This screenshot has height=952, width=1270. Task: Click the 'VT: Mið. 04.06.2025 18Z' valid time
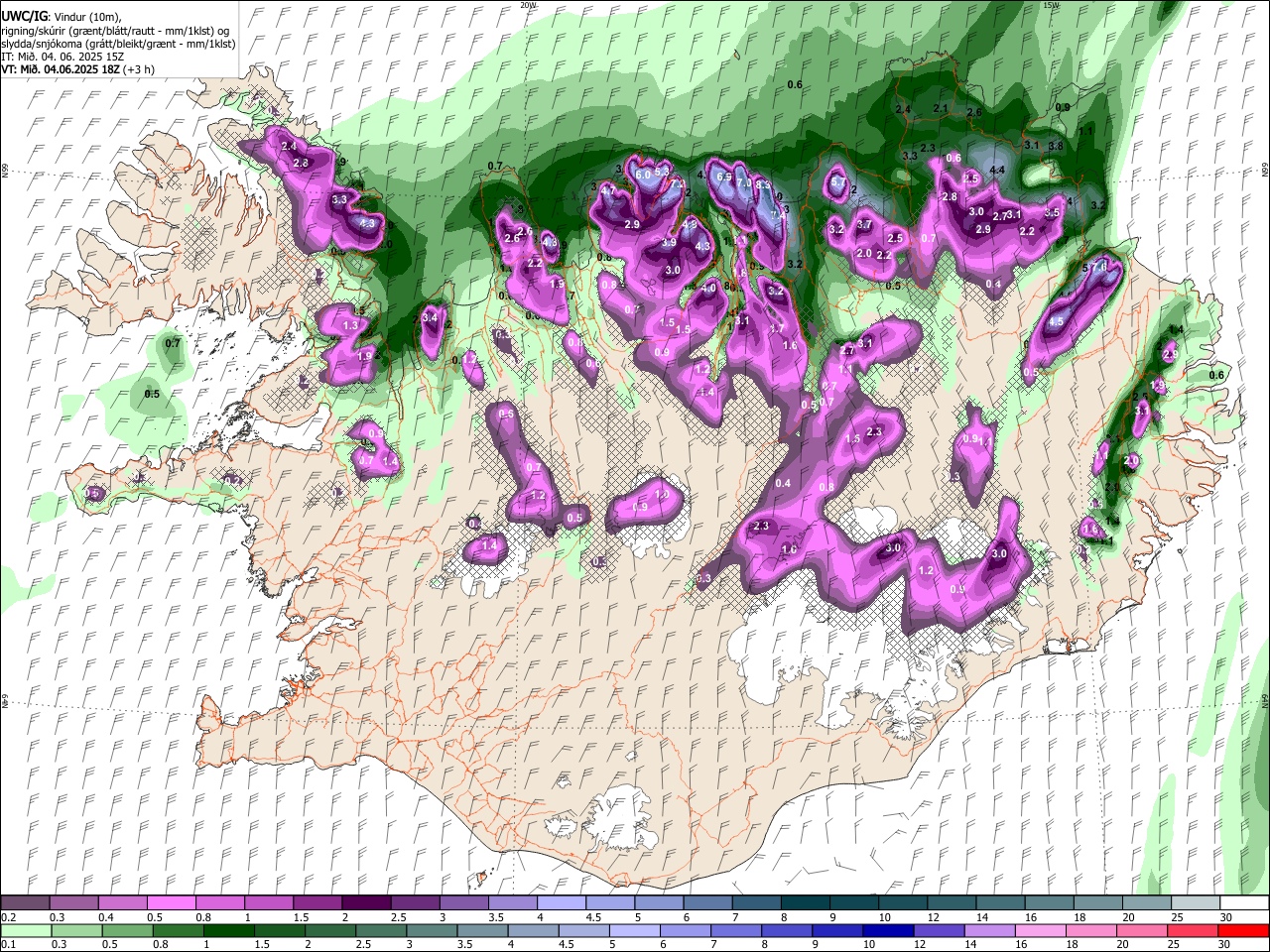(x=60, y=69)
